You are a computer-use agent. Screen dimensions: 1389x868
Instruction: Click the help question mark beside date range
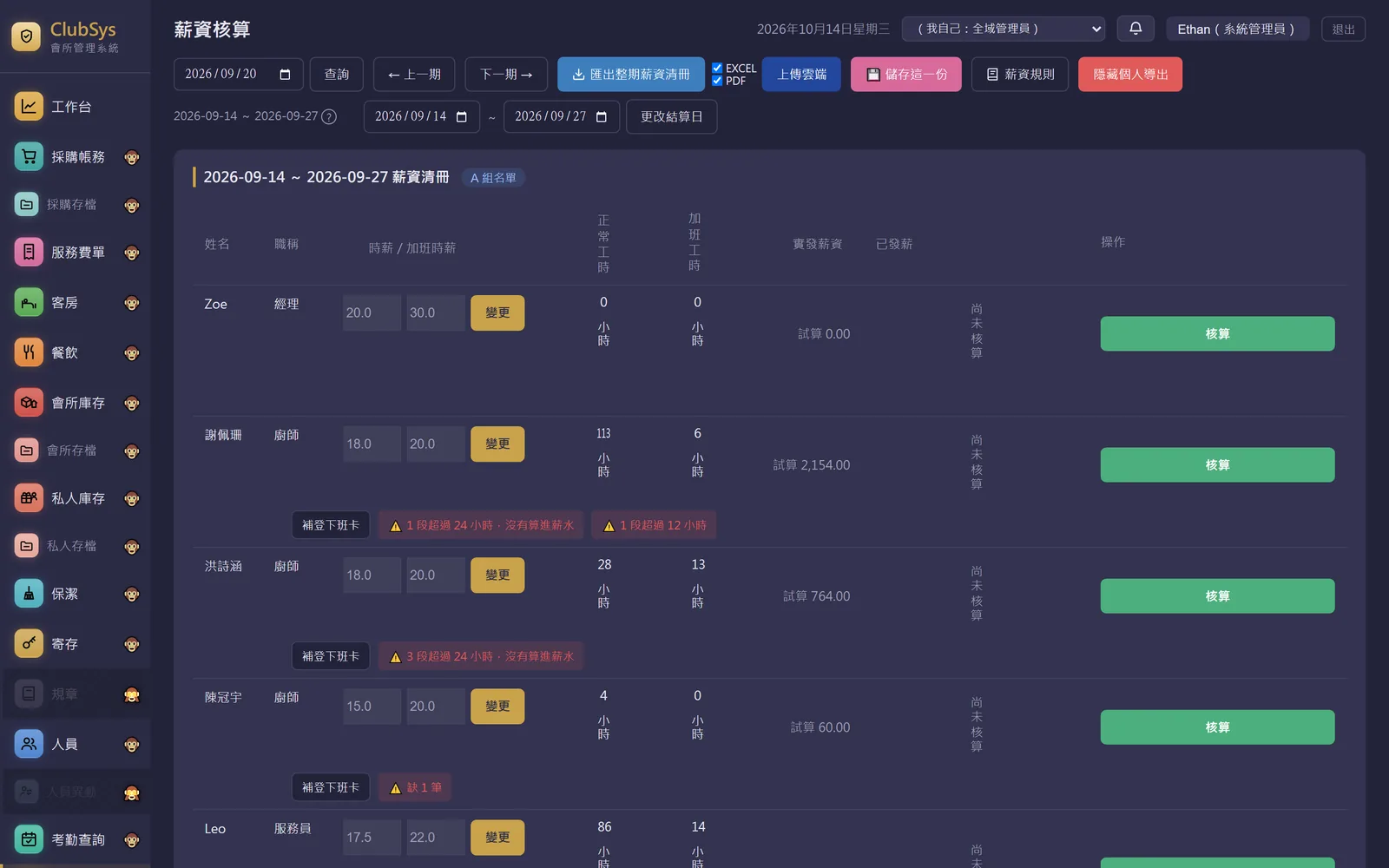[329, 117]
